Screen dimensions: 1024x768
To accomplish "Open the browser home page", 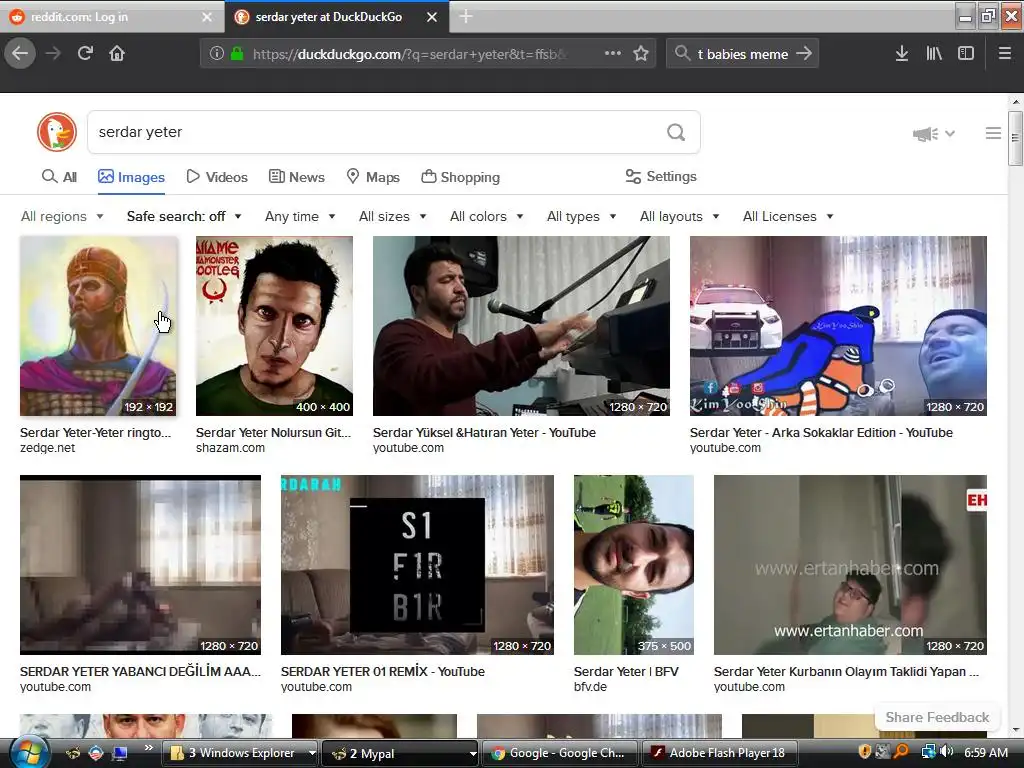I will 117,54.
